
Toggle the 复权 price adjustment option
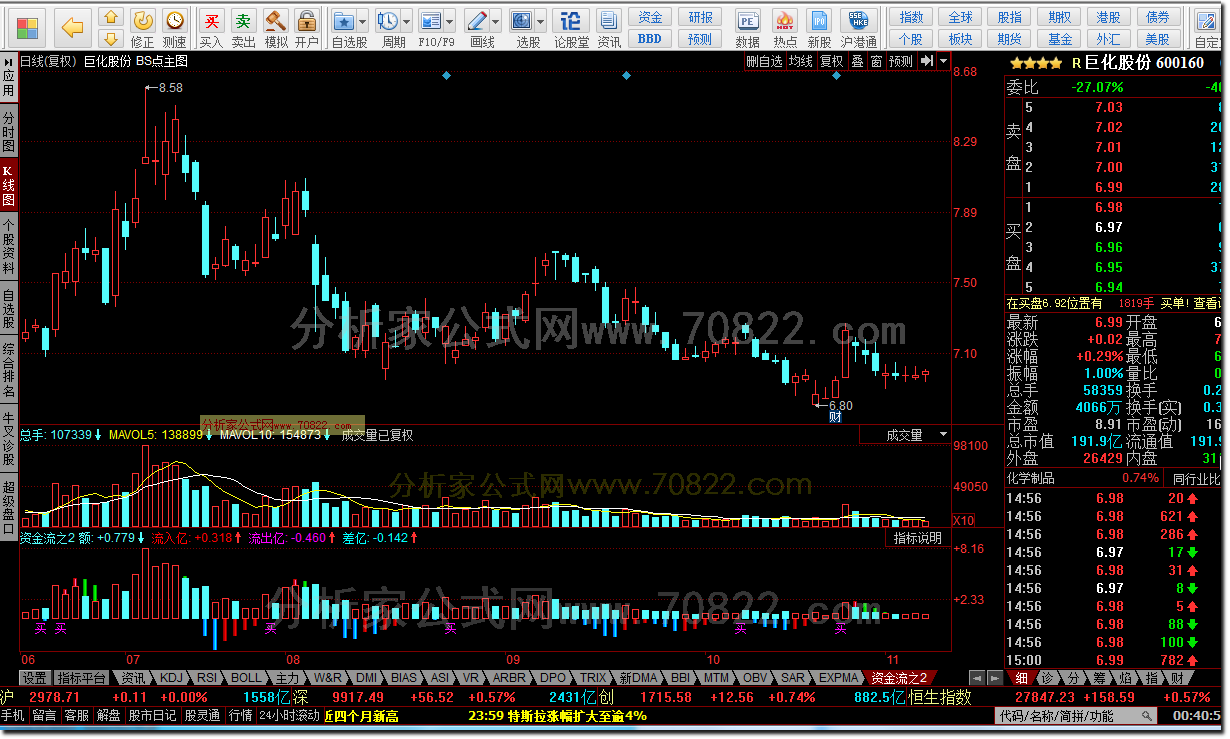coord(832,61)
